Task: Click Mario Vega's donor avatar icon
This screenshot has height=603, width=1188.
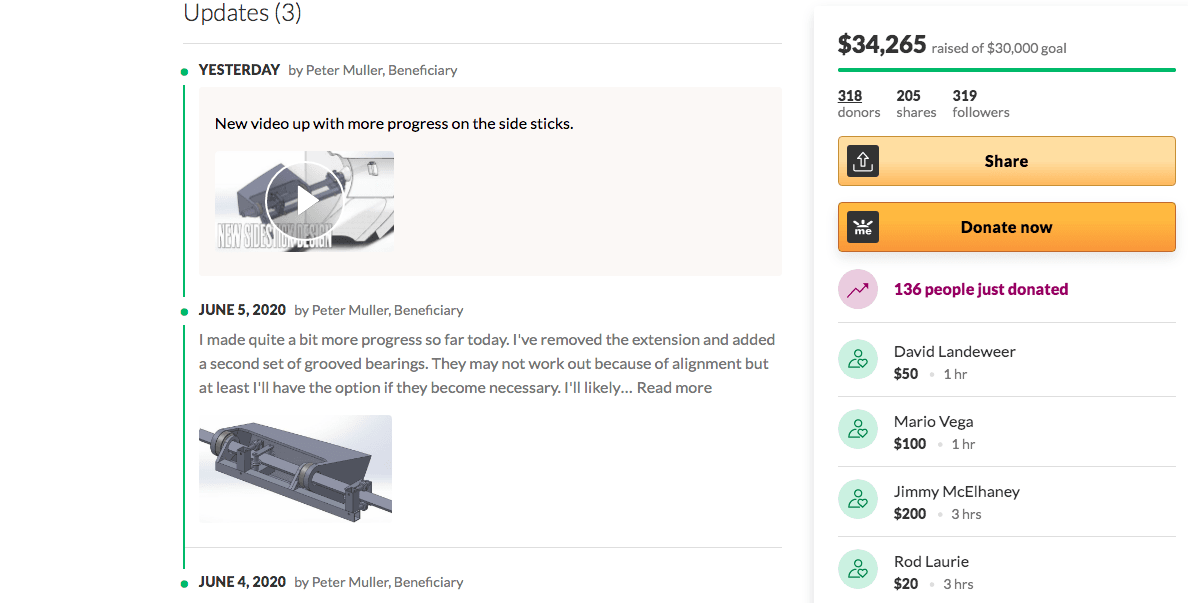Action: tap(857, 430)
